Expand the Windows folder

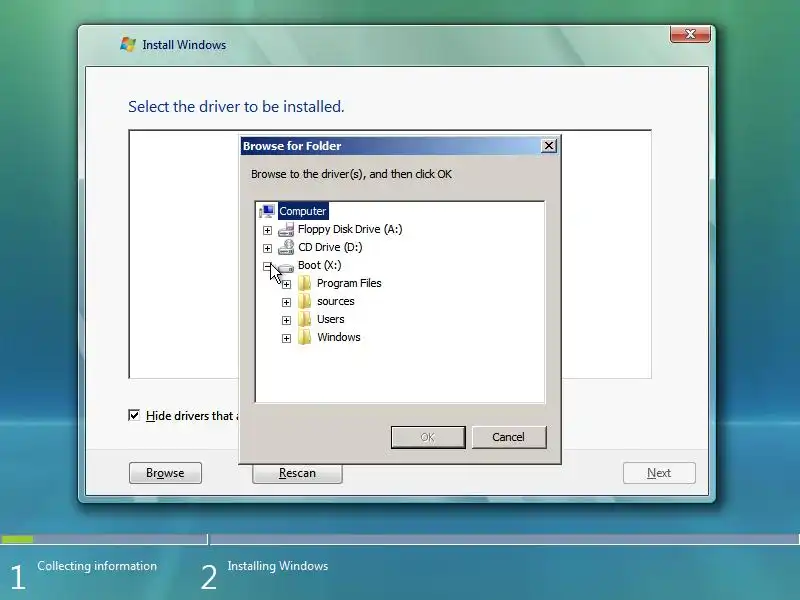(x=286, y=338)
